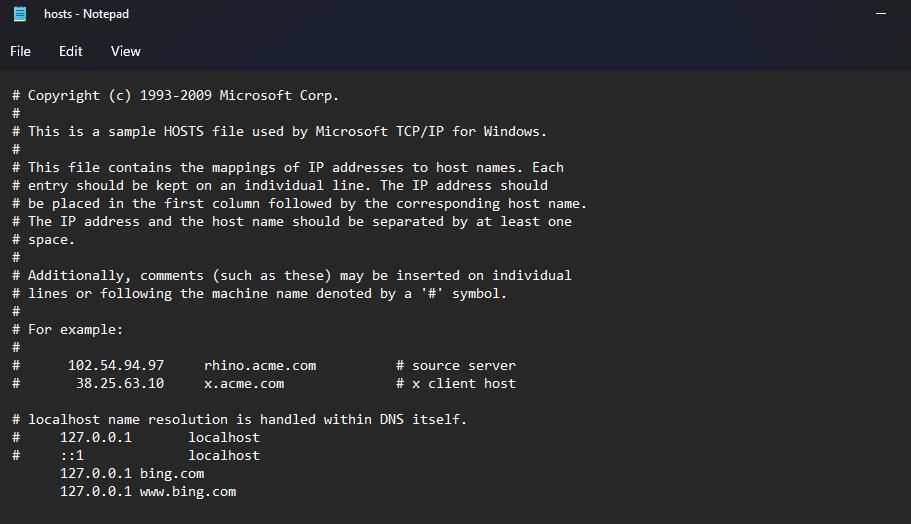Screen dimensions: 911x524
Task: Open the View menu
Action: (126, 51)
